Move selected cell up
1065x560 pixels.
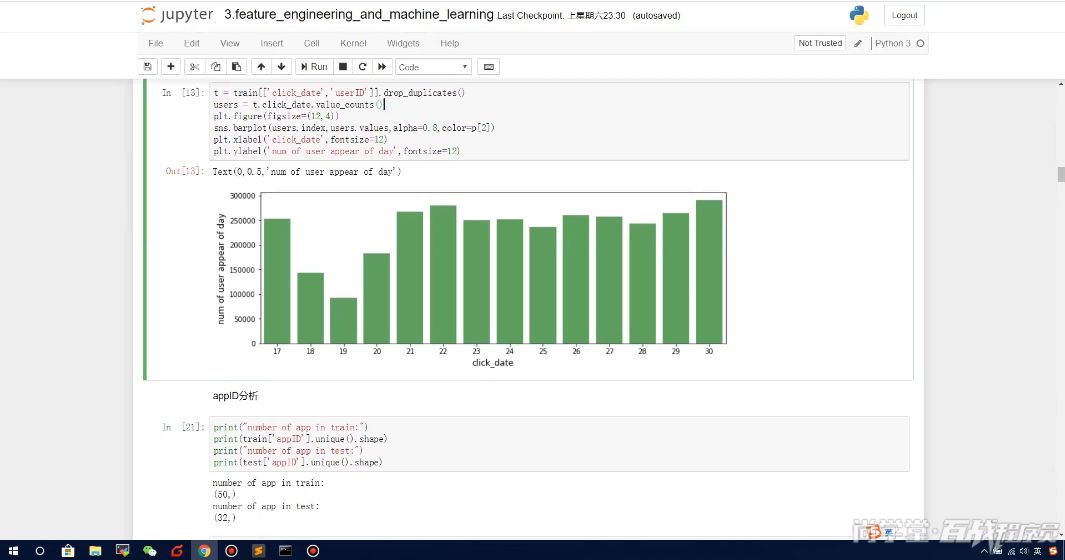261,67
